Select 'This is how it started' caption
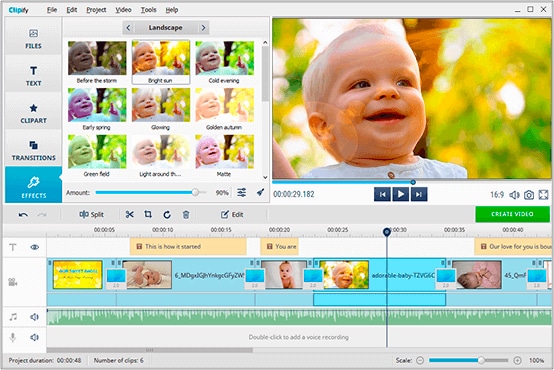 (x=188, y=247)
